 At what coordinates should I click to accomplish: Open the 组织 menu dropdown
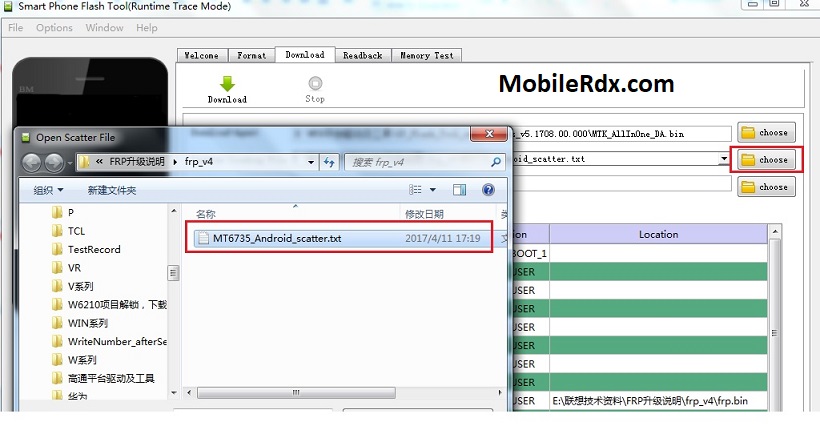pyautogui.click(x=48, y=190)
